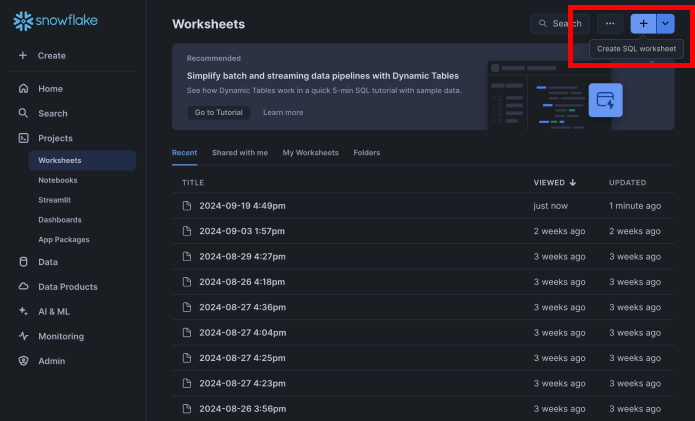
Task: Click the Data database icon
Action: click(23, 261)
